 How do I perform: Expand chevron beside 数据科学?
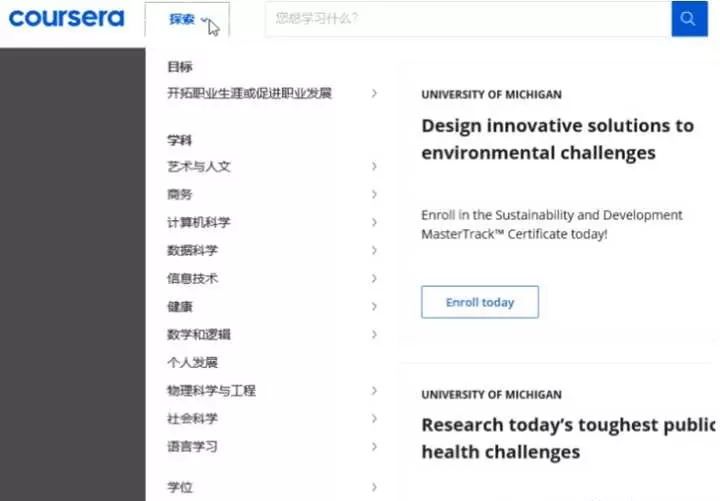pos(374,250)
